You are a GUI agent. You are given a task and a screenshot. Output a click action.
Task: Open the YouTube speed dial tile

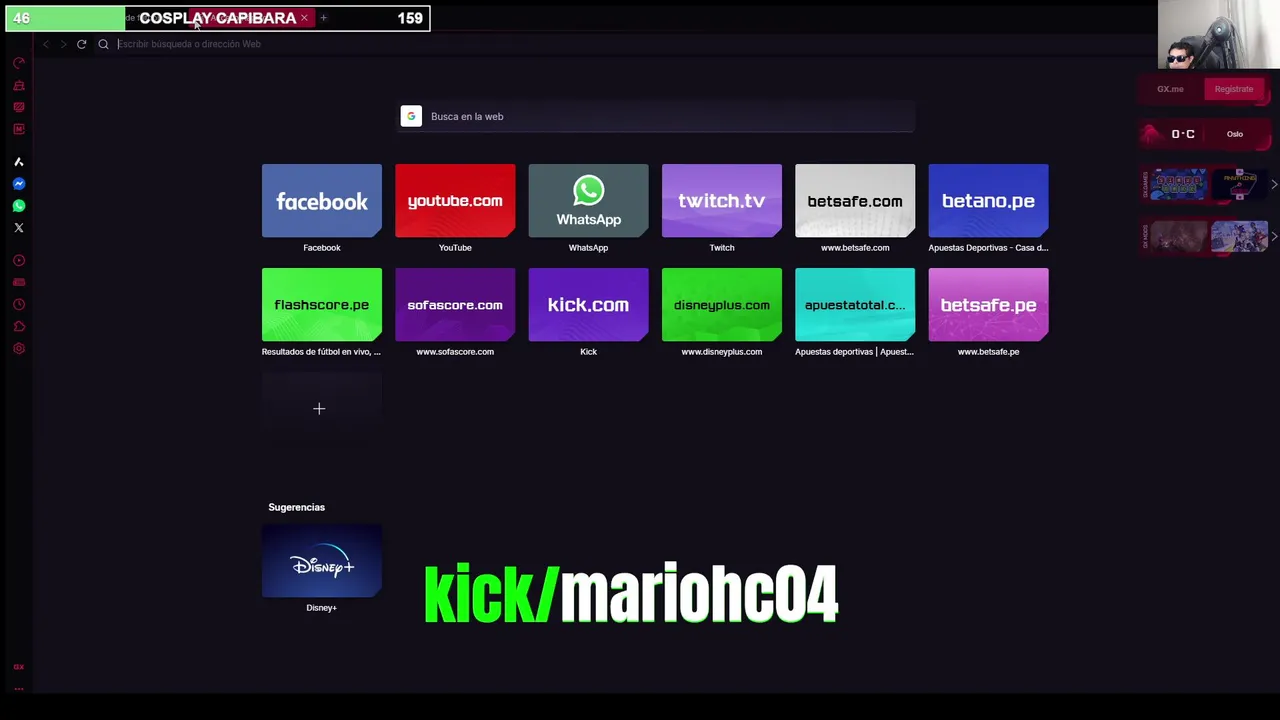[455, 201]
